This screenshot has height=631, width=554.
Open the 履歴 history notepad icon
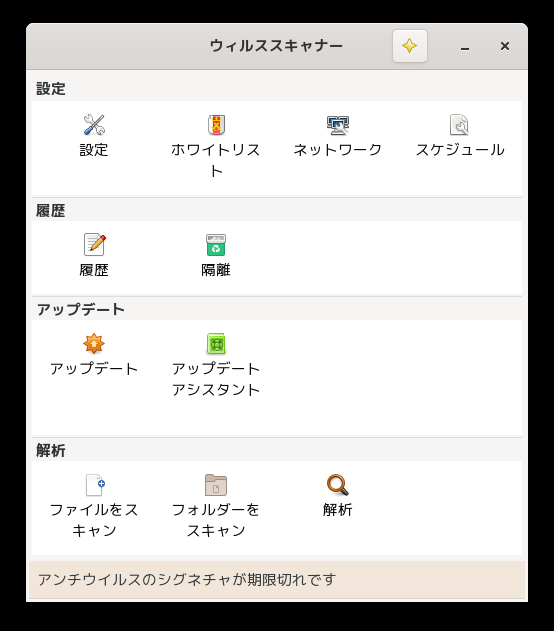(95, 244)
